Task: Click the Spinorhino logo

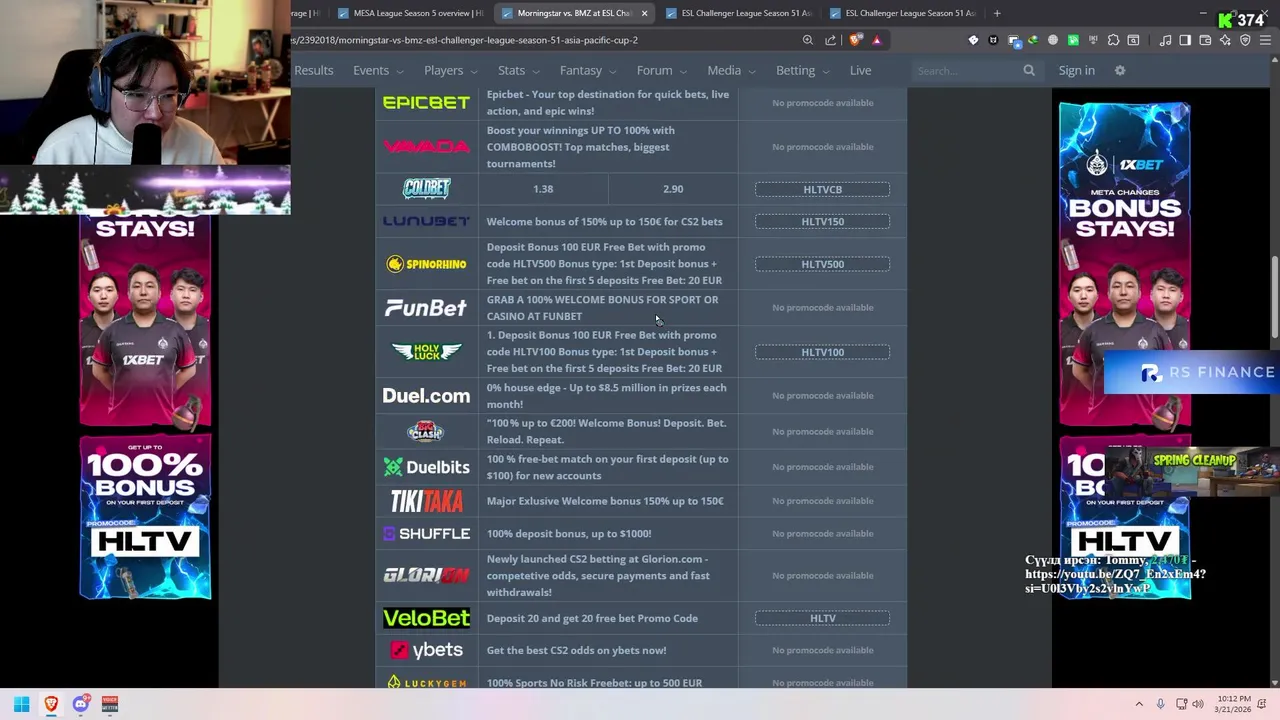Action: tap(426, 264)
